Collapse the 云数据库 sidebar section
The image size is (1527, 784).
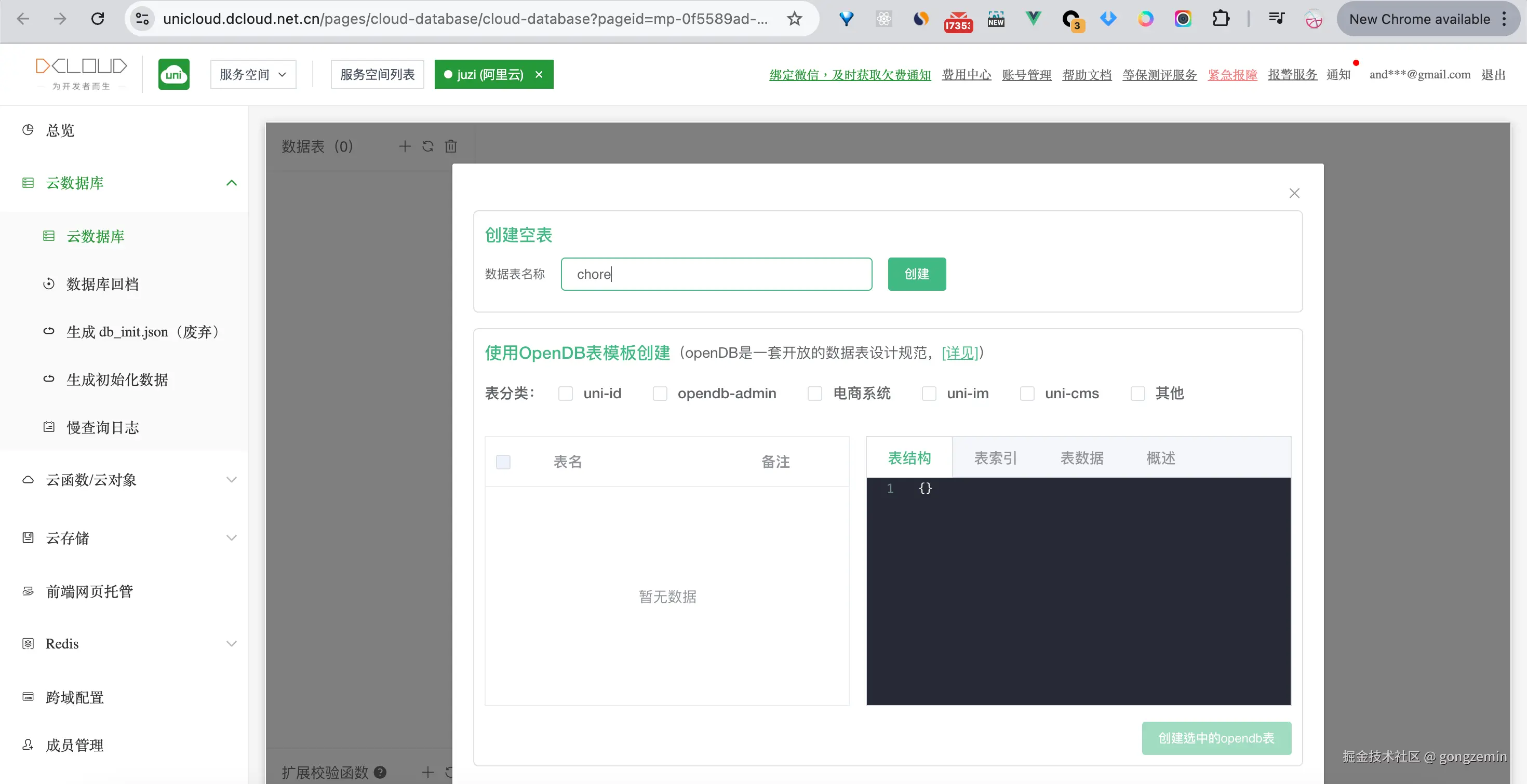(x=231, y=183)
